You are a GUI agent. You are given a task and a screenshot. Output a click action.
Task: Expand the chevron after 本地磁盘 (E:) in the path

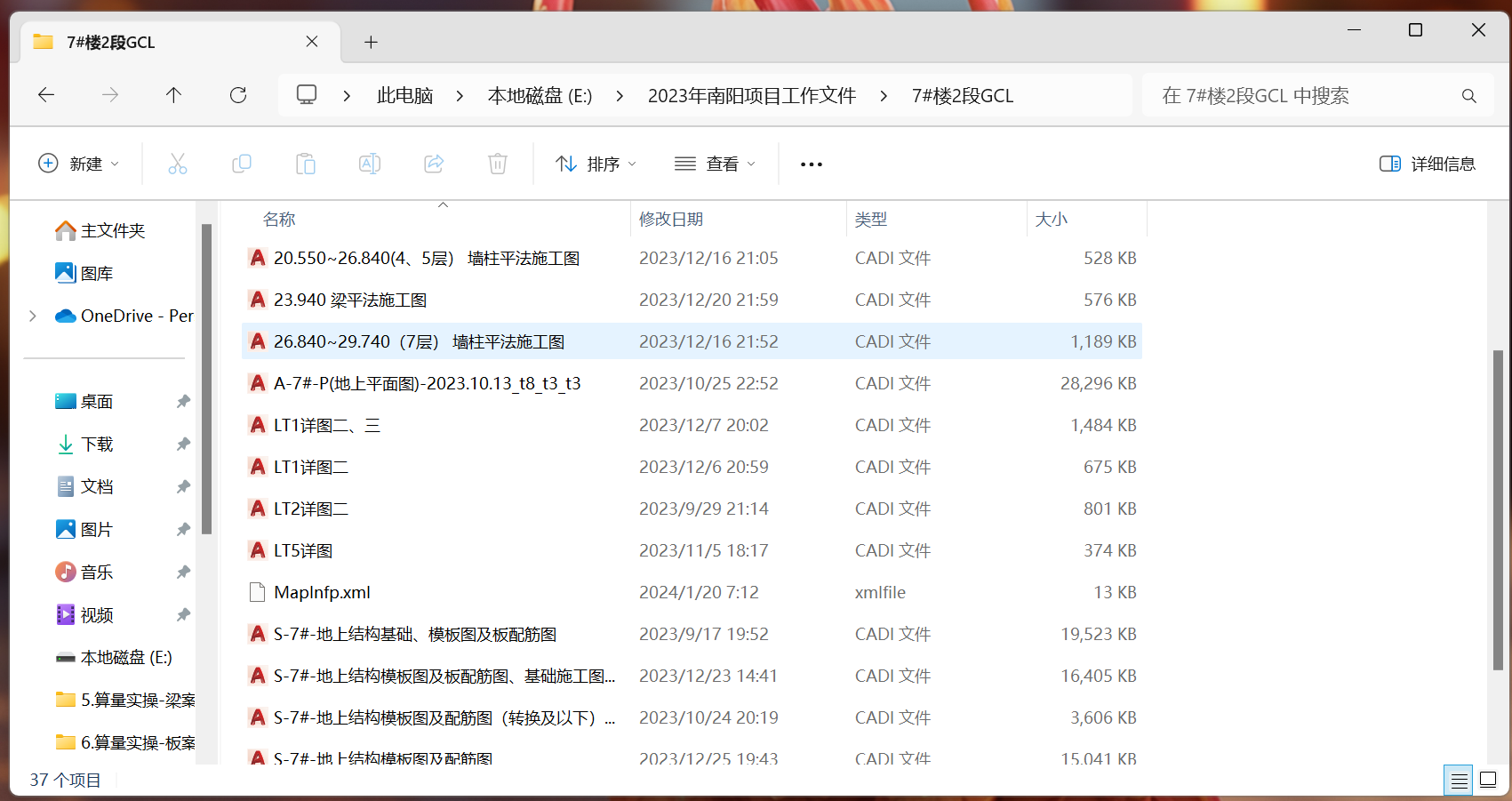point(620,96)
